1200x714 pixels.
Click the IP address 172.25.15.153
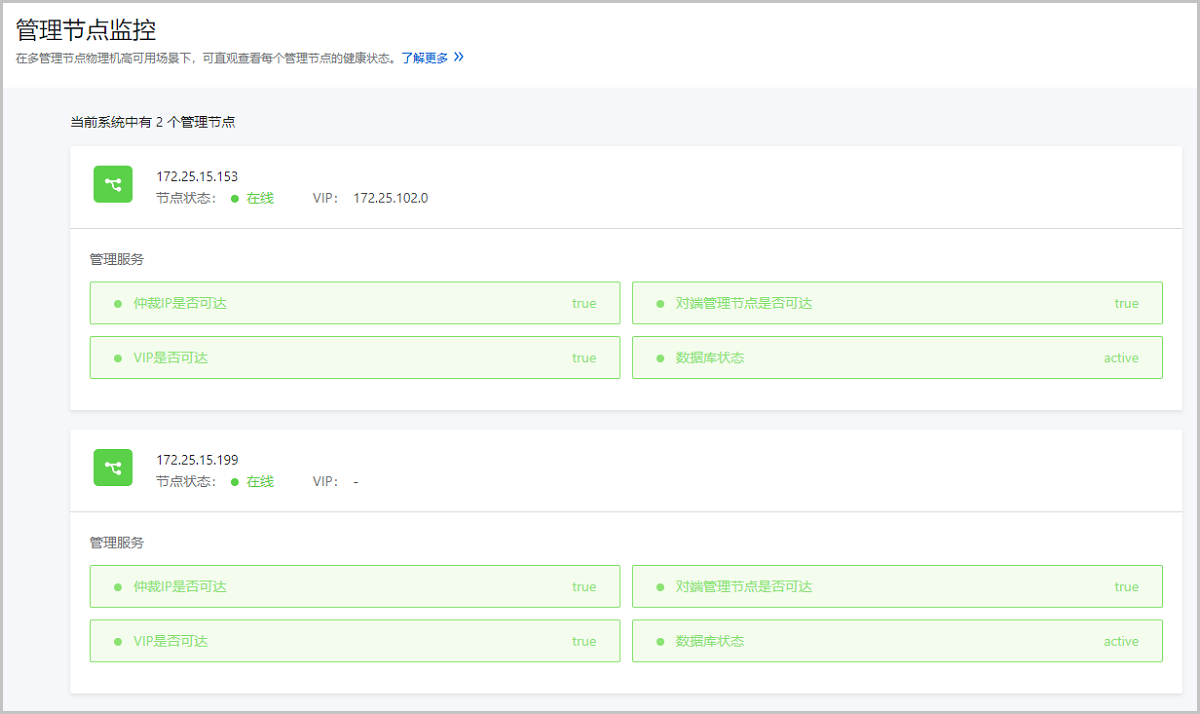[197, 177]
